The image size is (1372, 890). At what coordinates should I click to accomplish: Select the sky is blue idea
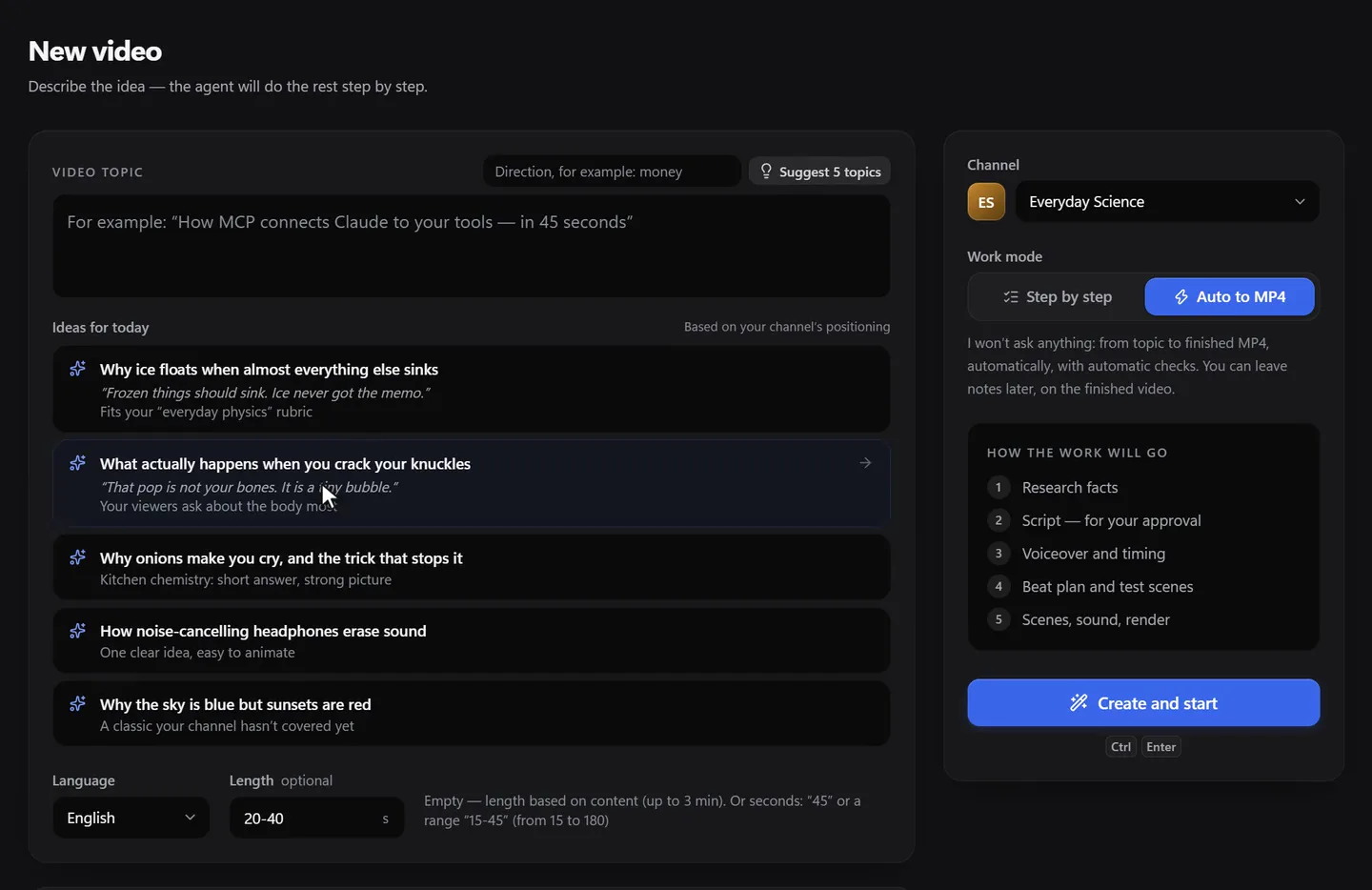[x=472, y=714]
